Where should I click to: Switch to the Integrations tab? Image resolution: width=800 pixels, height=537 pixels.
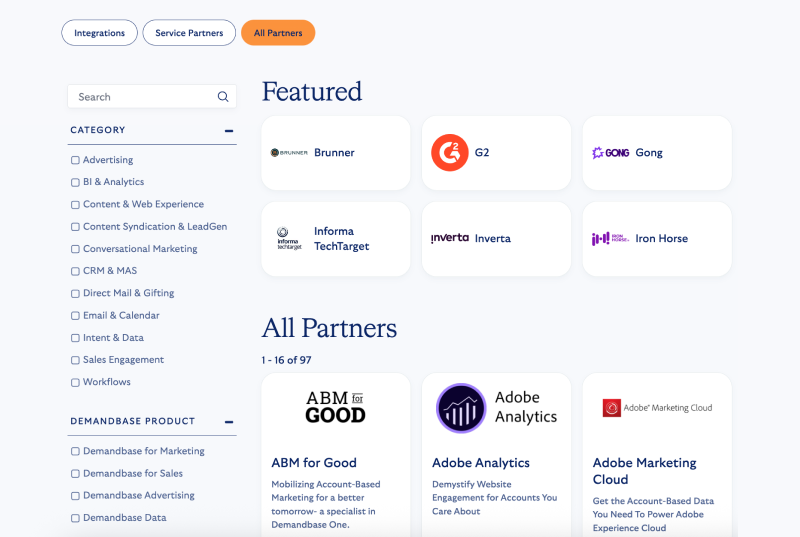point(99,33)
